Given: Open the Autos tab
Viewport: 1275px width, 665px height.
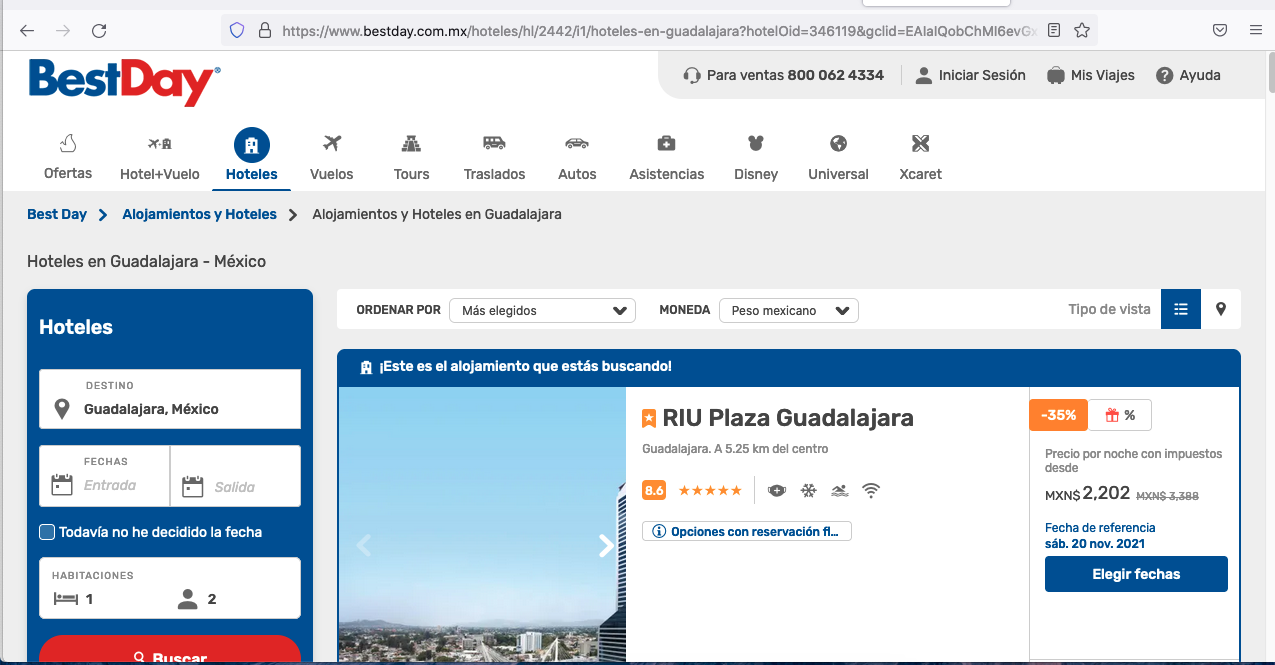Looking at the screenshot, I should [x=577, y=157].
